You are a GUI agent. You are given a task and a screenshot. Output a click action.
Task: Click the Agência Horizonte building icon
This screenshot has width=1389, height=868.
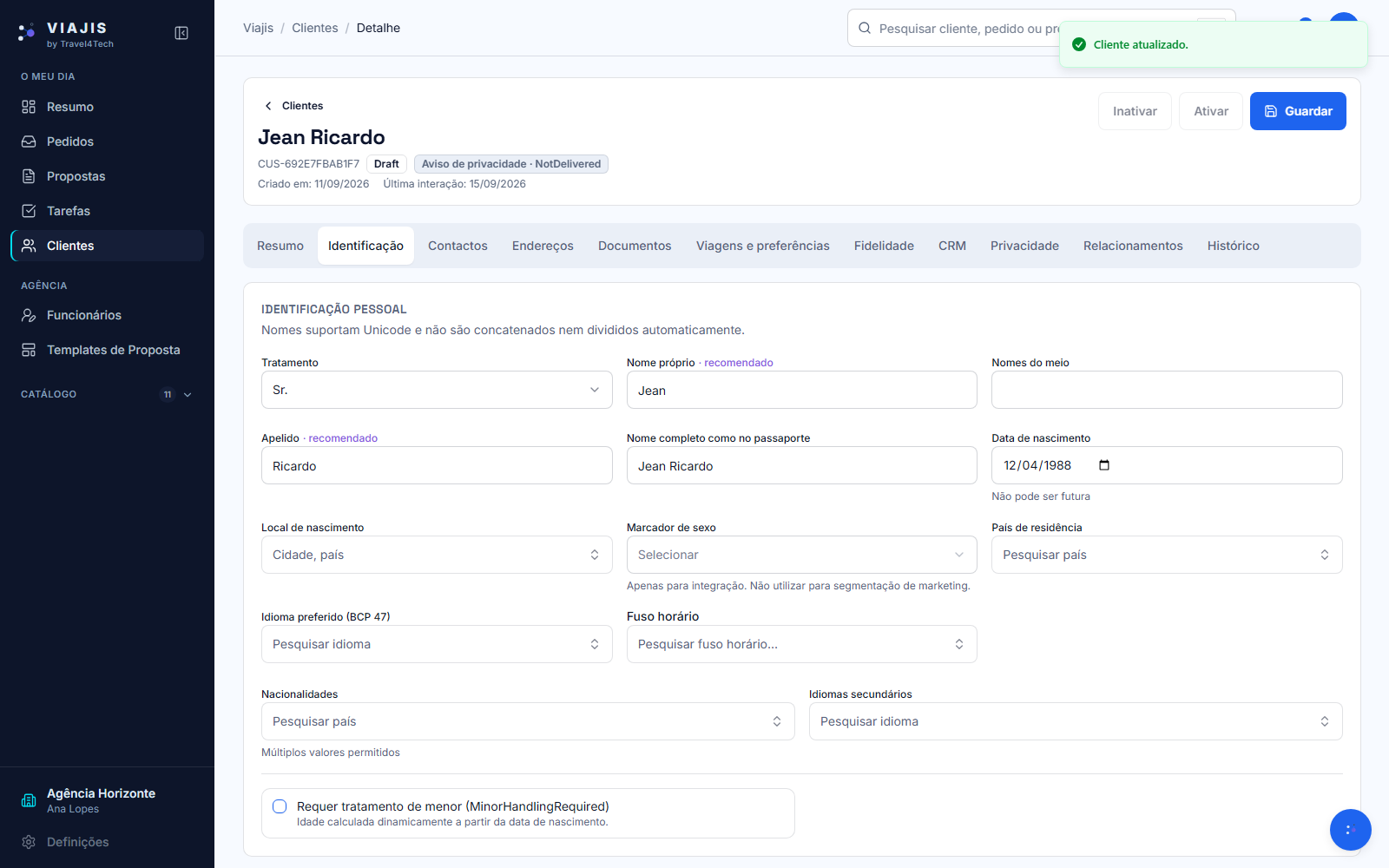point(29,800)
